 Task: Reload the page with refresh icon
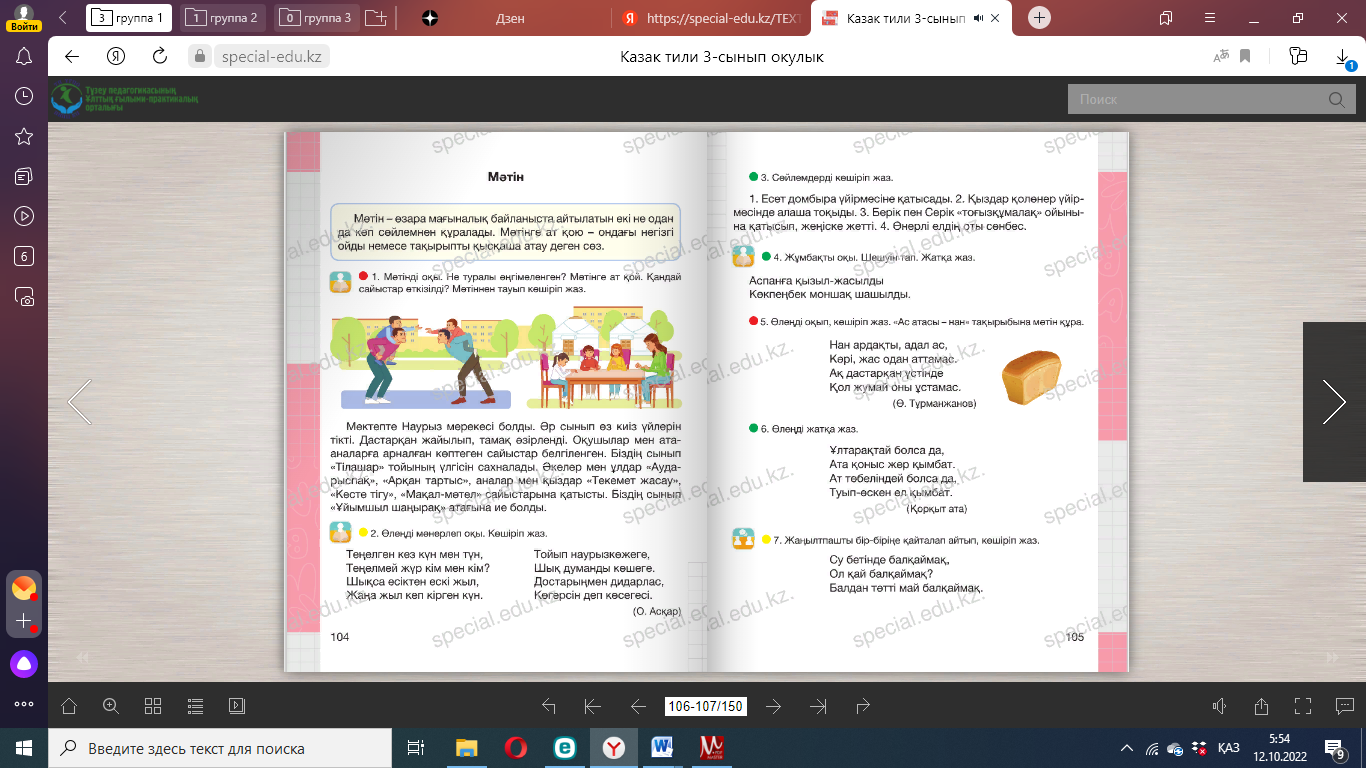click(159, 56)
